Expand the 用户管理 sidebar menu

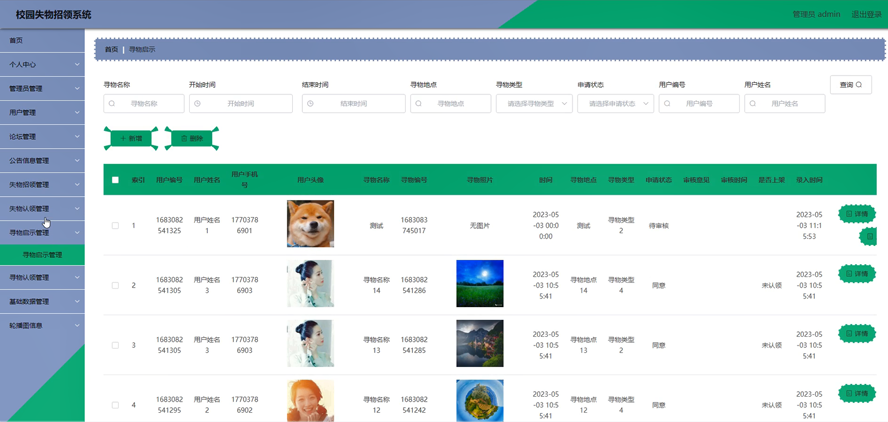[x=42, y=113]
